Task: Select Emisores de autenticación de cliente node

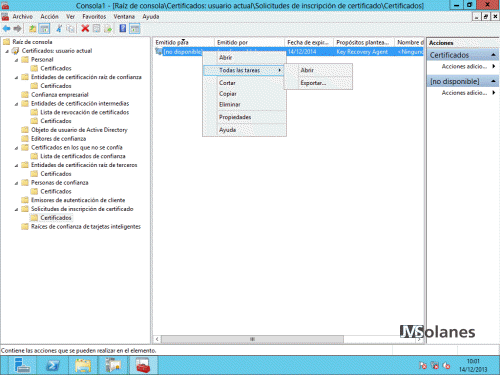Action: point(78,201)
